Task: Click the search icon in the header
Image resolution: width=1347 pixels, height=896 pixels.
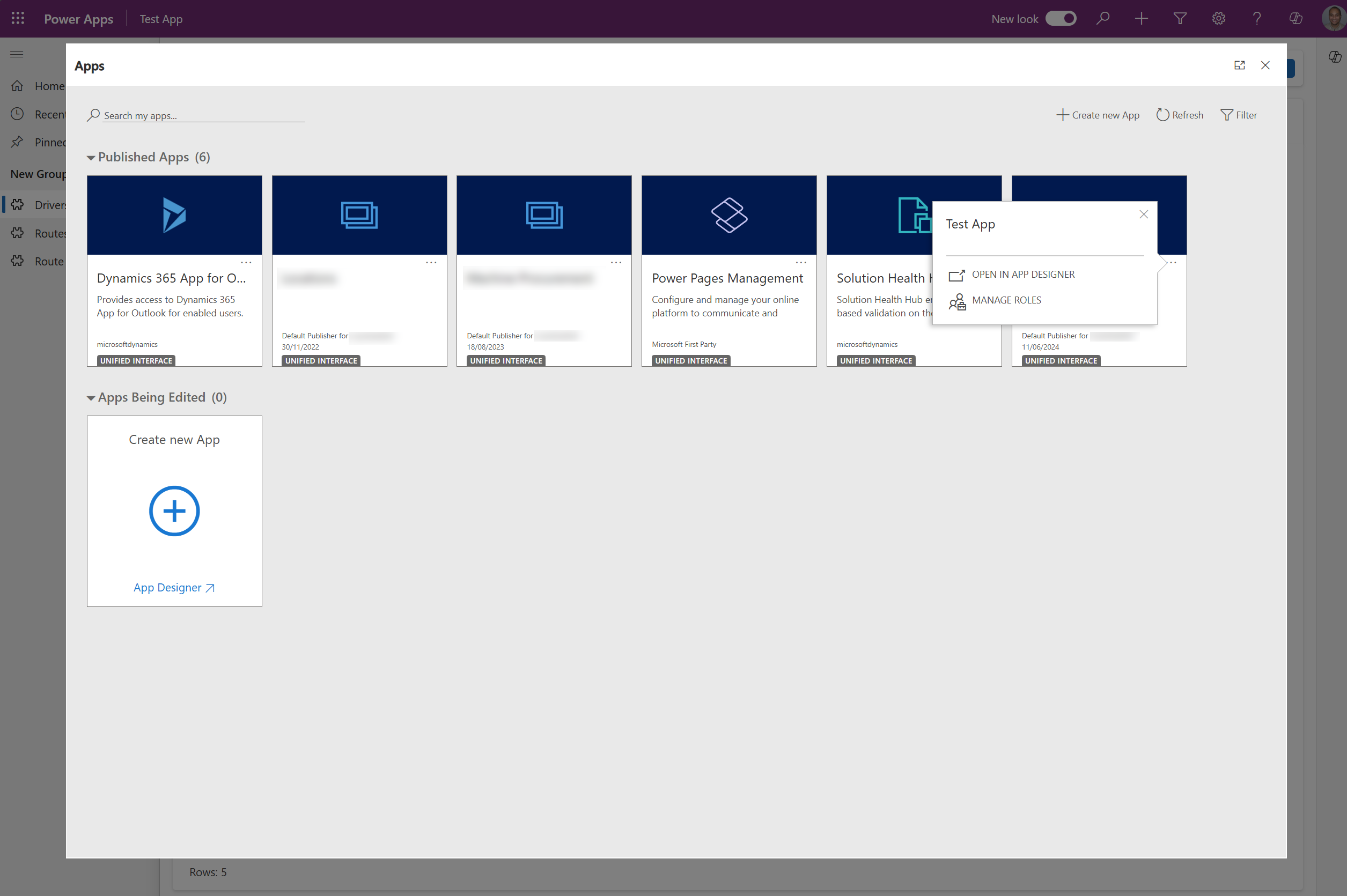Action: [1103, 18]
